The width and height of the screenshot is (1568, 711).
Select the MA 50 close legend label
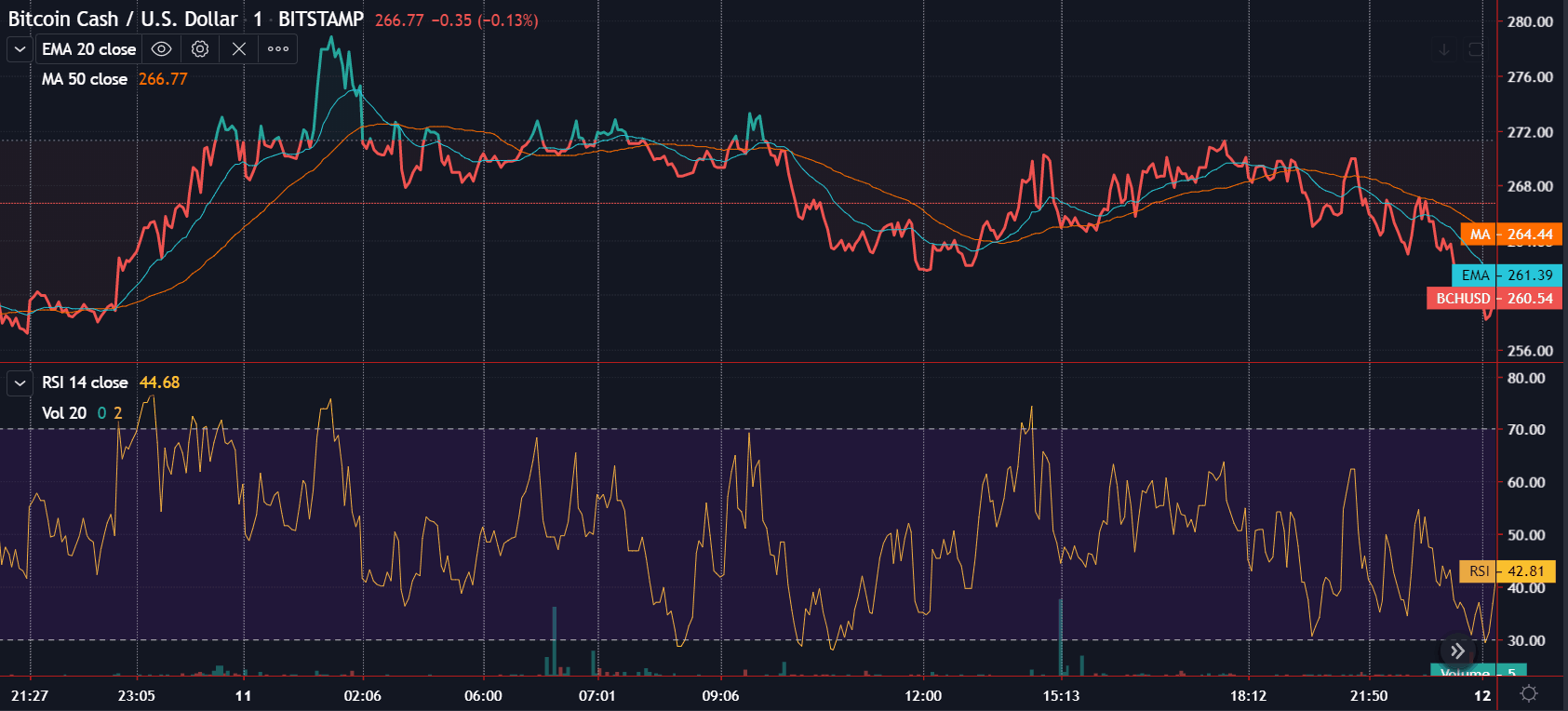click(x=85, y=79)
